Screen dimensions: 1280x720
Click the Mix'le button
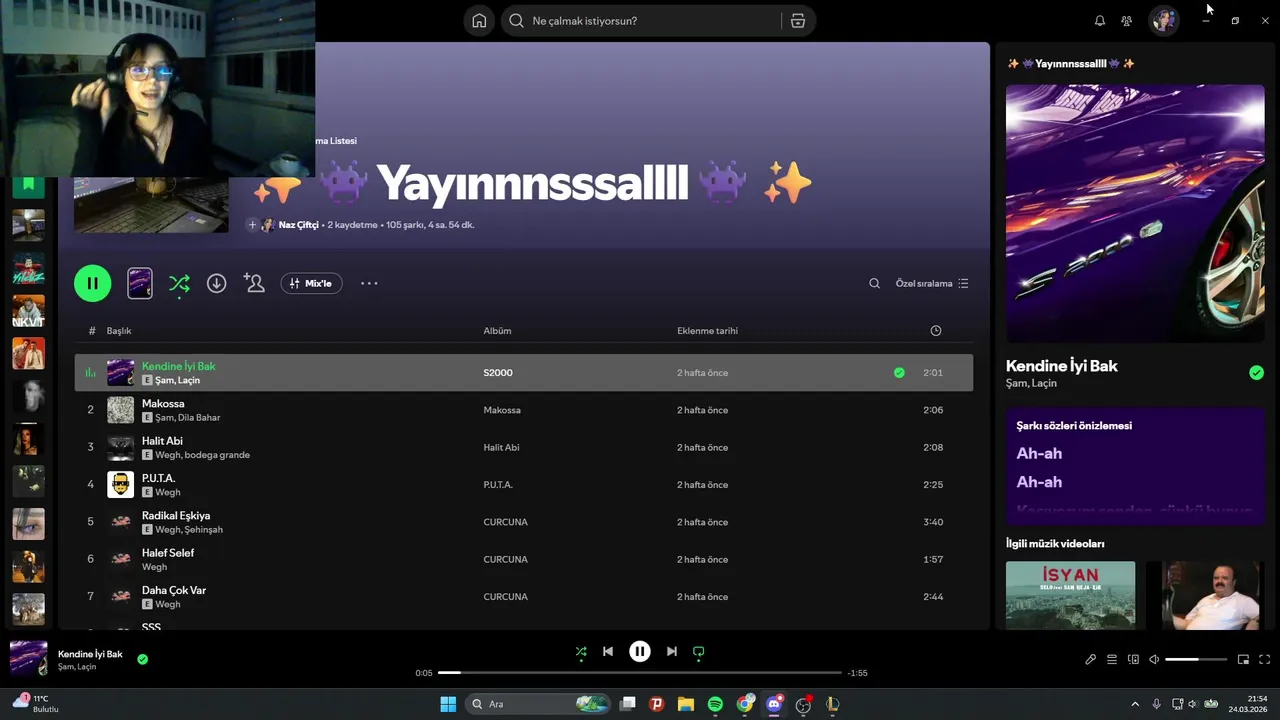pyautogui.click(x=311, y=283)
